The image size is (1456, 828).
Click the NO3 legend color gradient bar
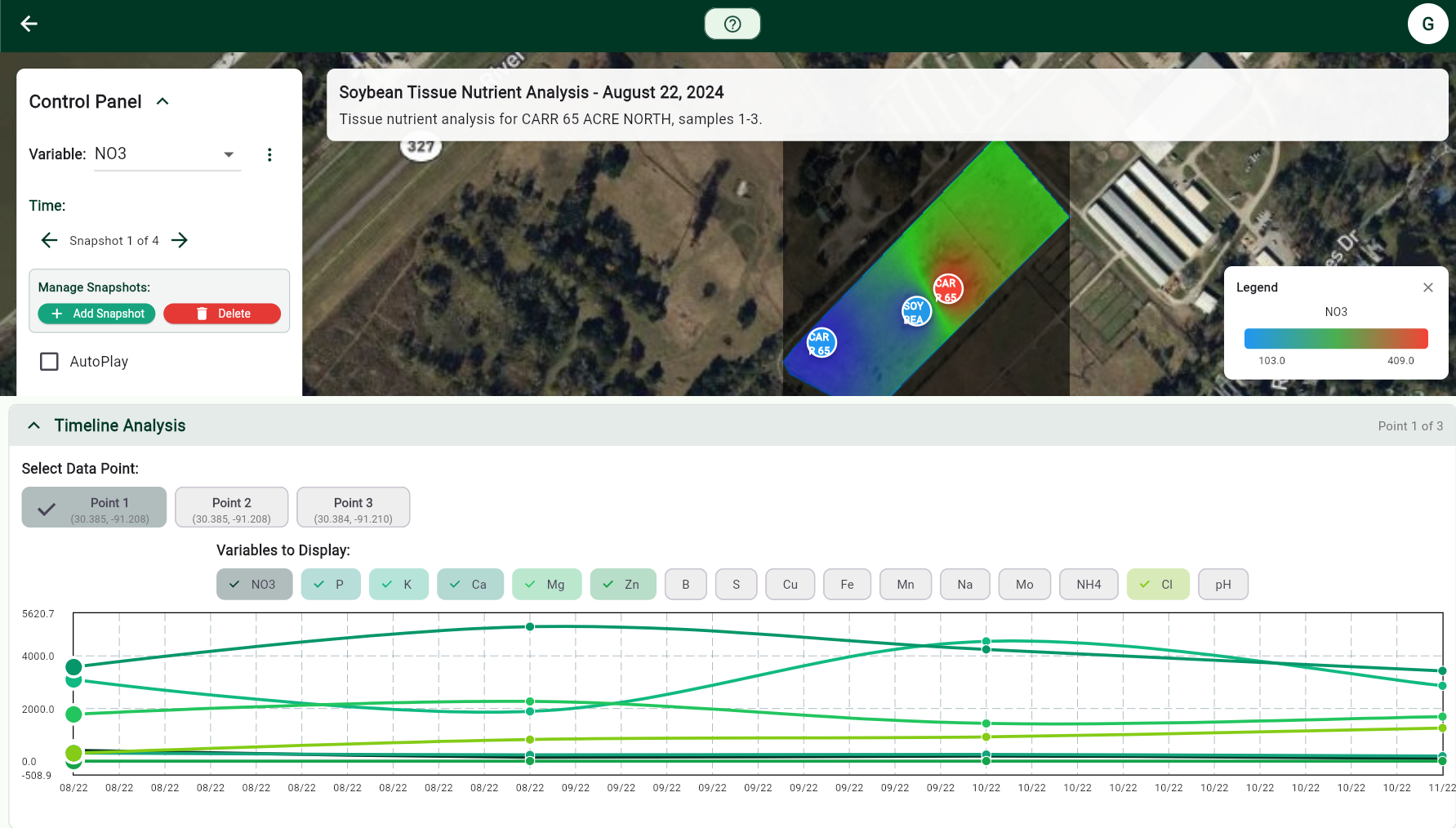coord(1335,338)
